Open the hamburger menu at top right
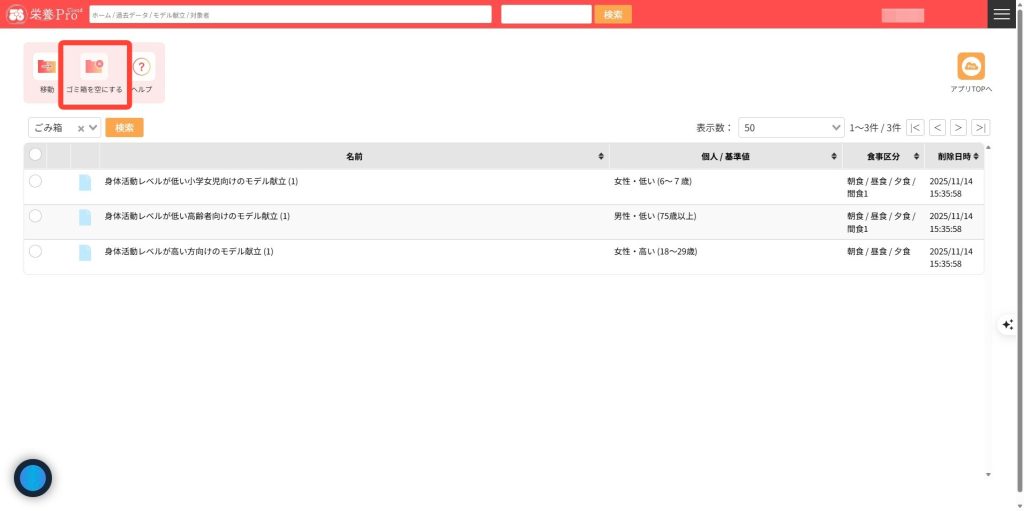This screenshot has width=1024, height=511. tap(1001, 14)
